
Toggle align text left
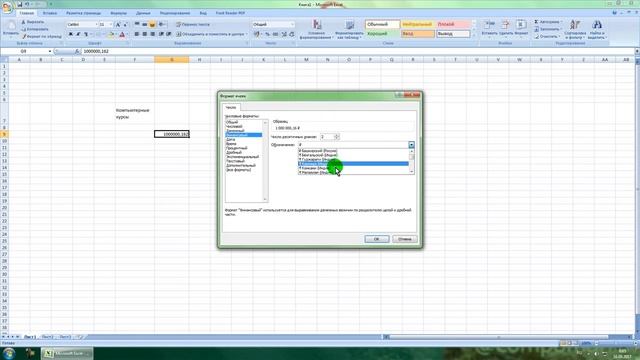137,34
